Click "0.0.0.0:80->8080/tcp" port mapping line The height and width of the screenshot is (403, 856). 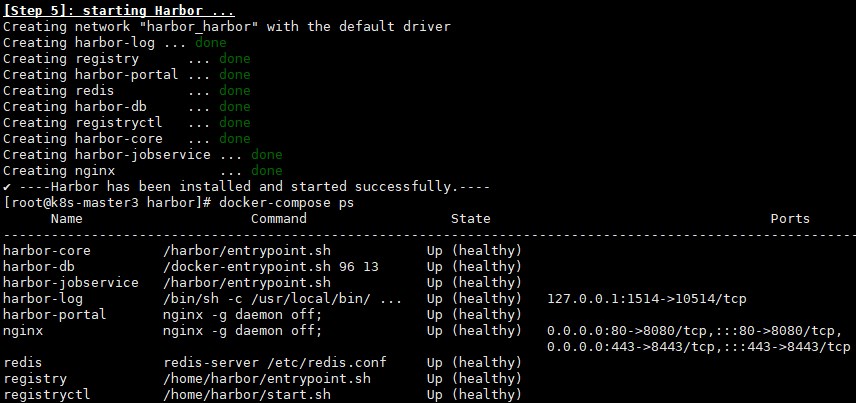point(694,331)
